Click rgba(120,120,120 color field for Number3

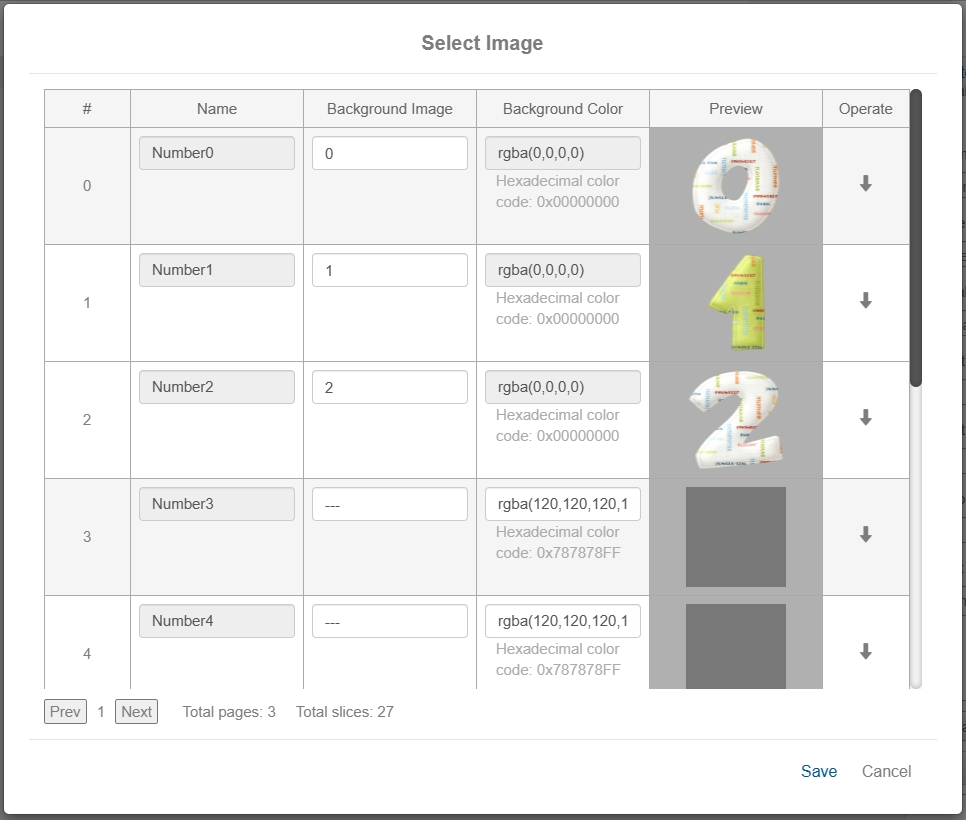[x=563, y=504]
